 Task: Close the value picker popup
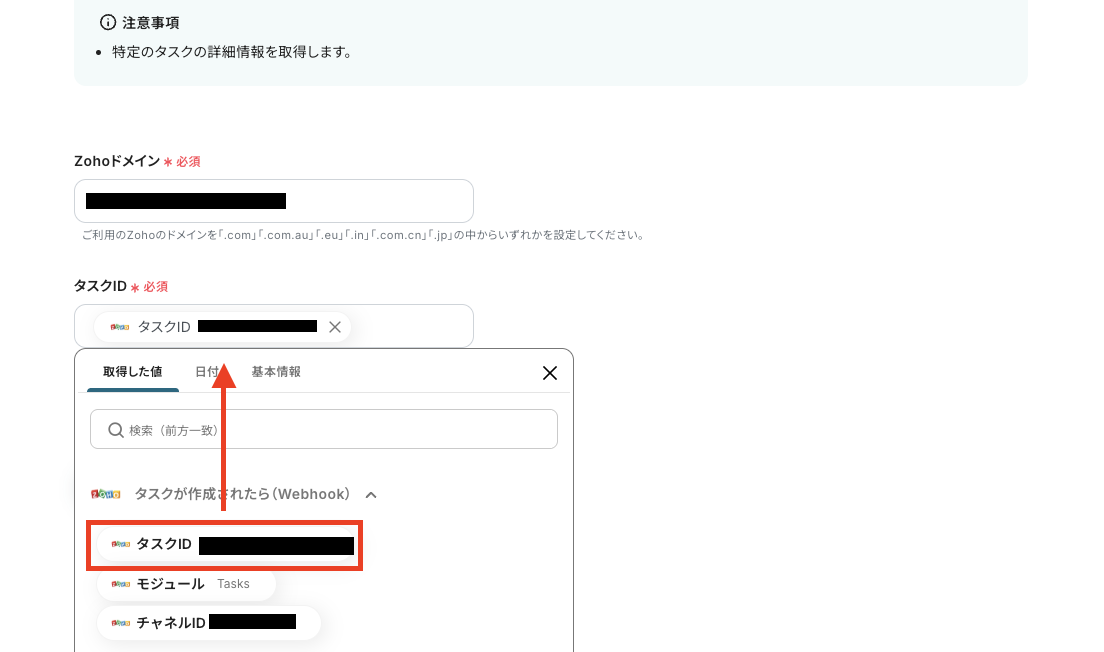pos(550,373)
